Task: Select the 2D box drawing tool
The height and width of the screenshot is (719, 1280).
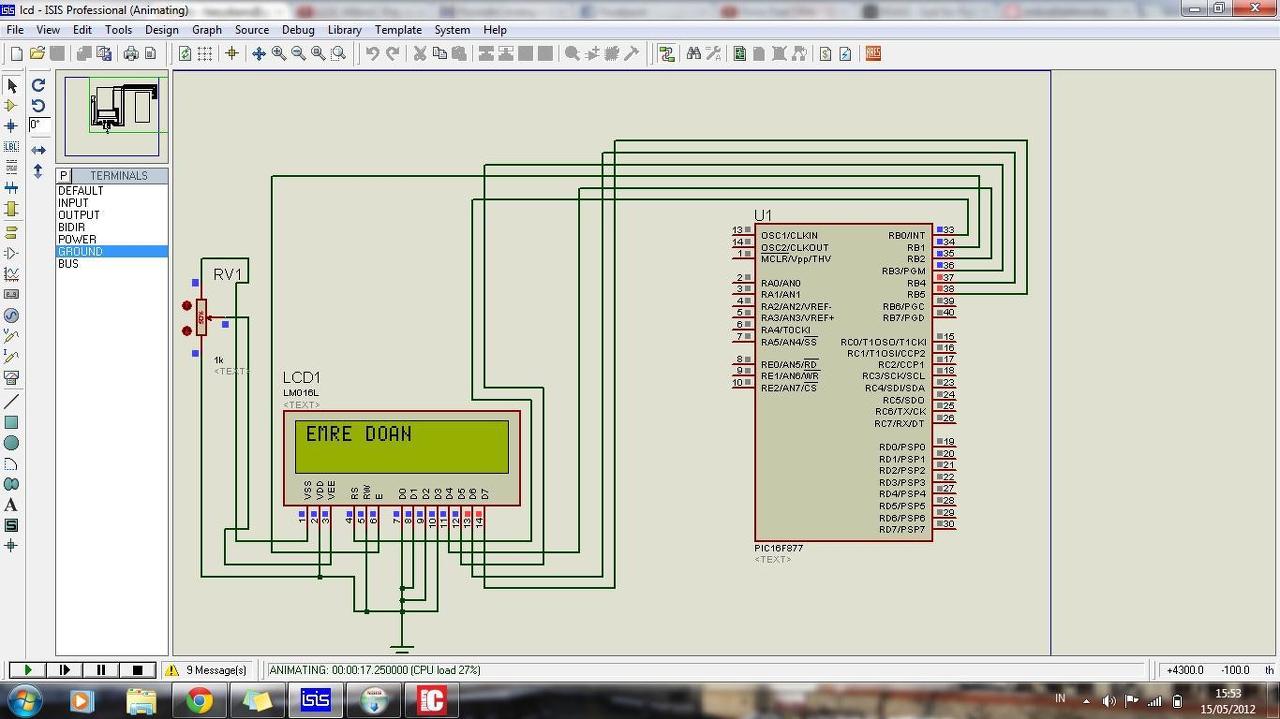Action: tap(12, 422)
